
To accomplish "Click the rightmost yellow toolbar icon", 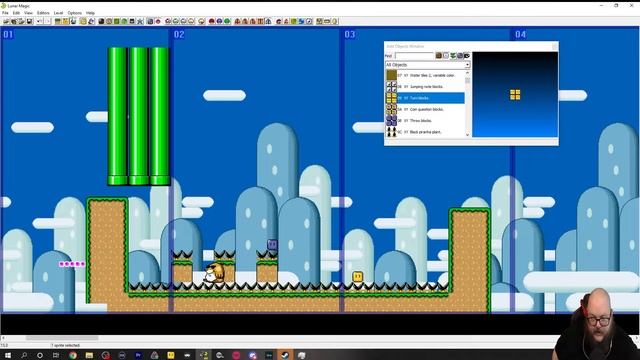I will point(334,21).
